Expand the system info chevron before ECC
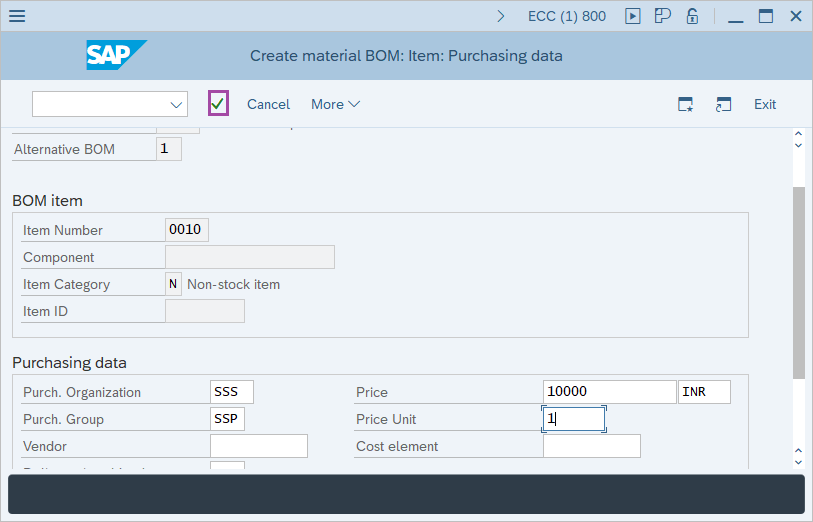The width and height of the screenshot is (813, 522). coord(501,16)
